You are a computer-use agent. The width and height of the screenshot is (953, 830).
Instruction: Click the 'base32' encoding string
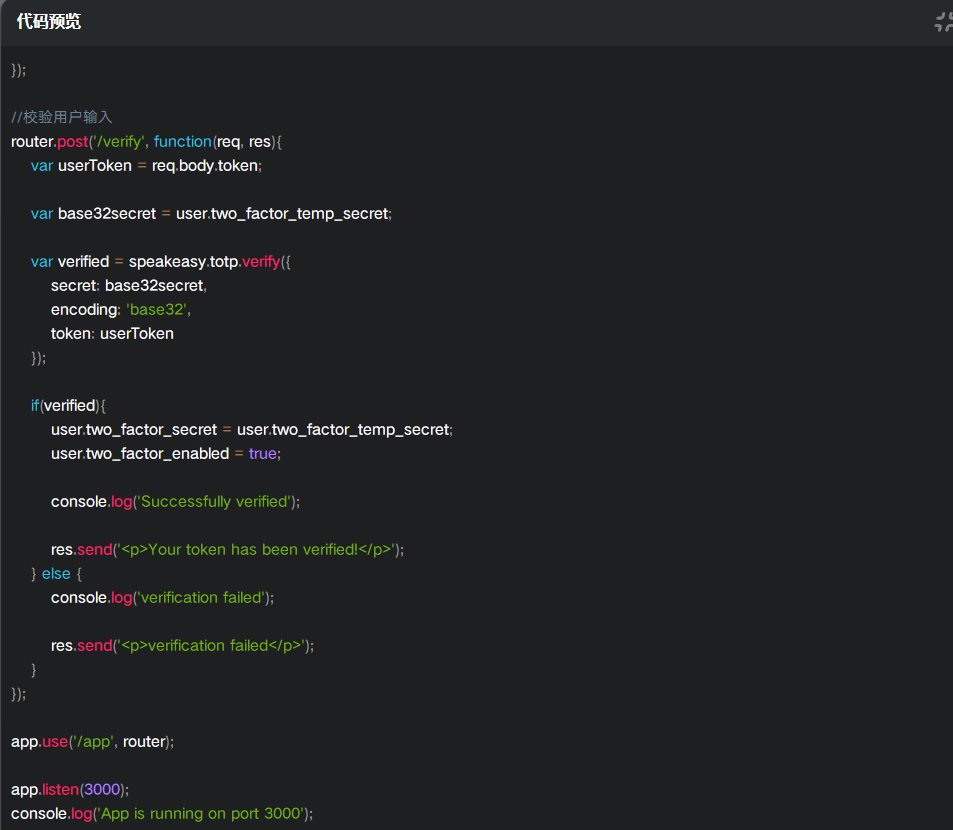pos(156,310)
